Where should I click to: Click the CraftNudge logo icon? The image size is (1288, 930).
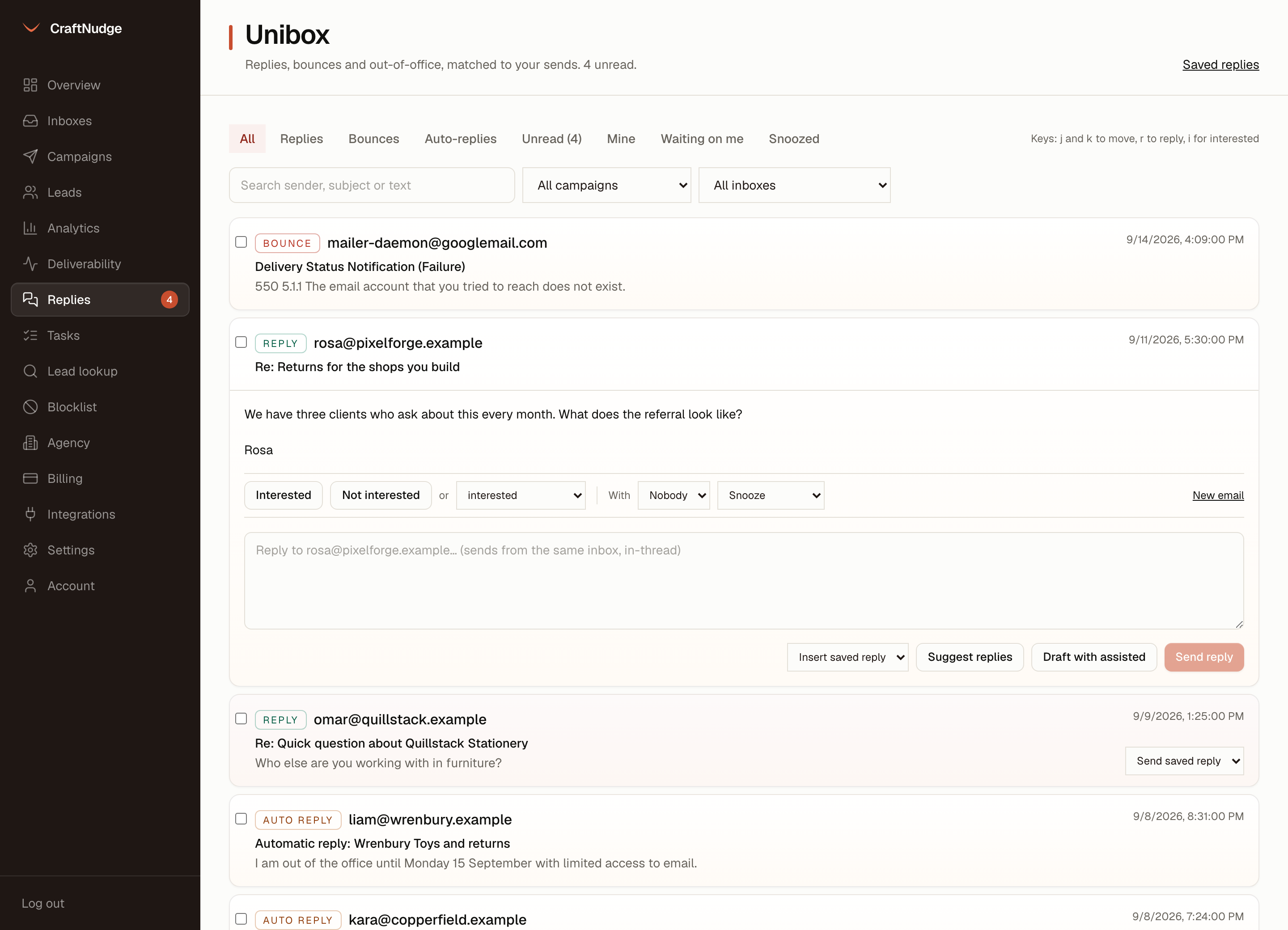[31, 28]
